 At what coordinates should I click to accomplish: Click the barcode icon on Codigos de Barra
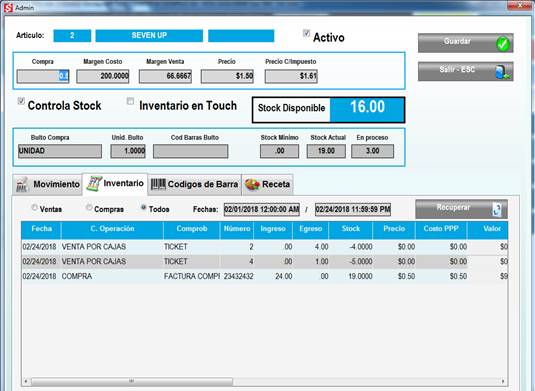[x=158, y=185]
